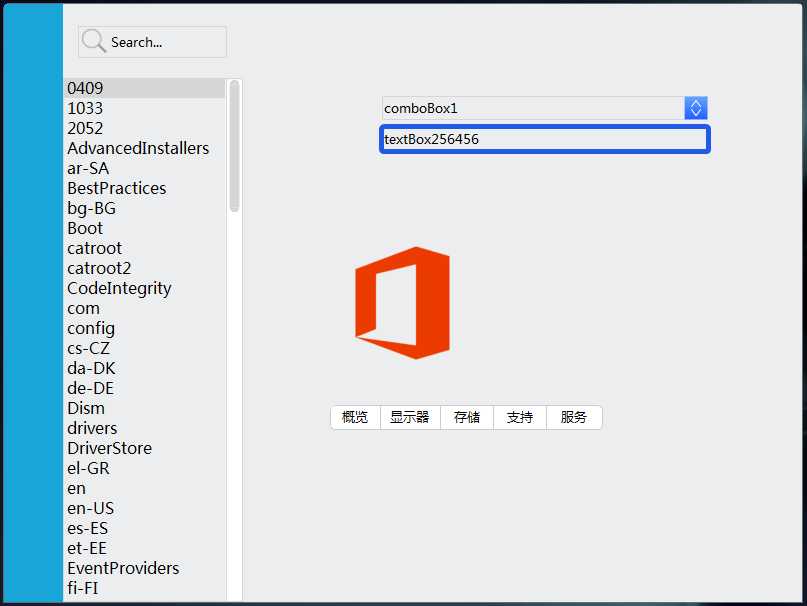Select the 1033 list row
The height and width of the screenshot is (606, 807).
[x=145, y=108]
